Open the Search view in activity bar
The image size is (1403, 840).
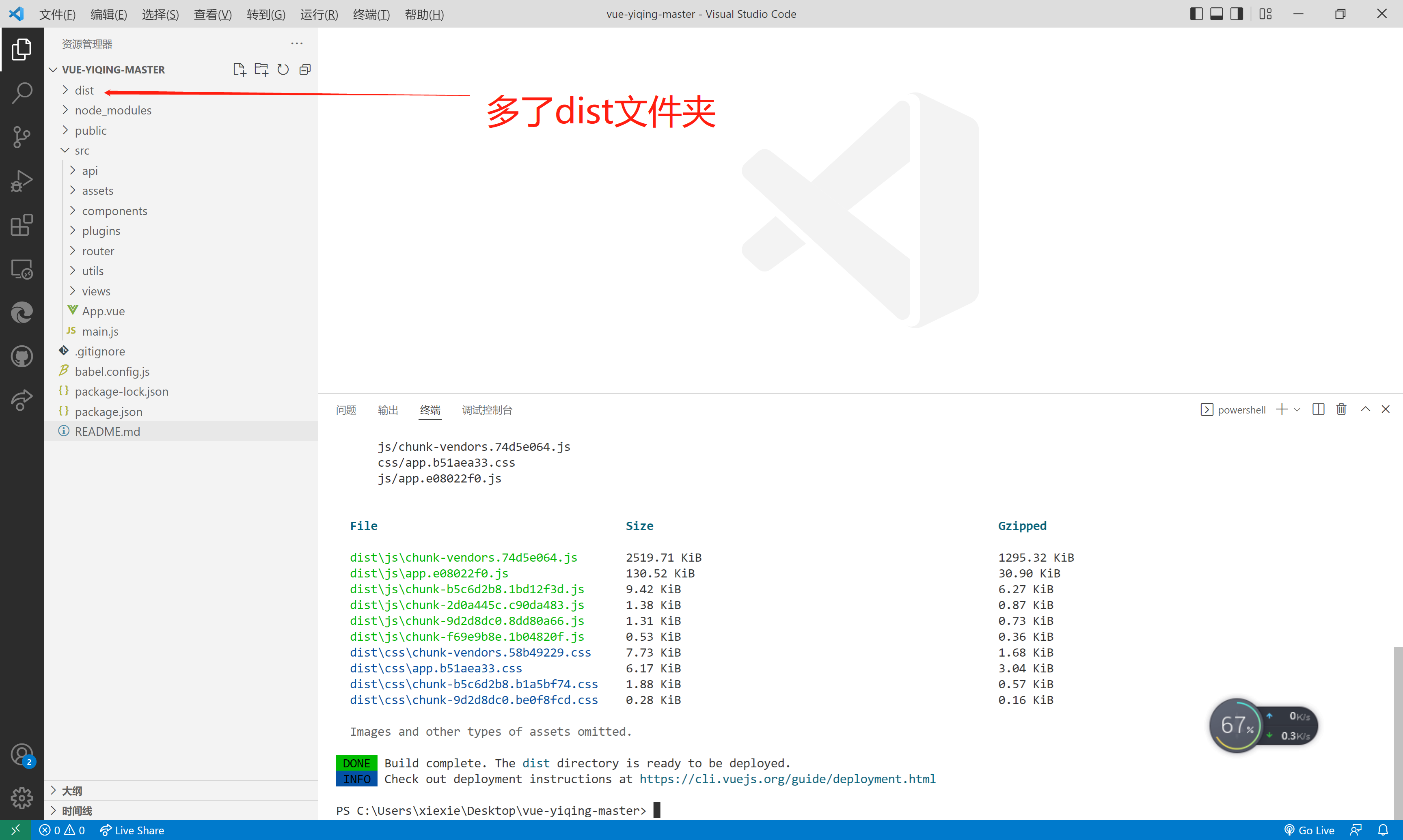(22, 93)
